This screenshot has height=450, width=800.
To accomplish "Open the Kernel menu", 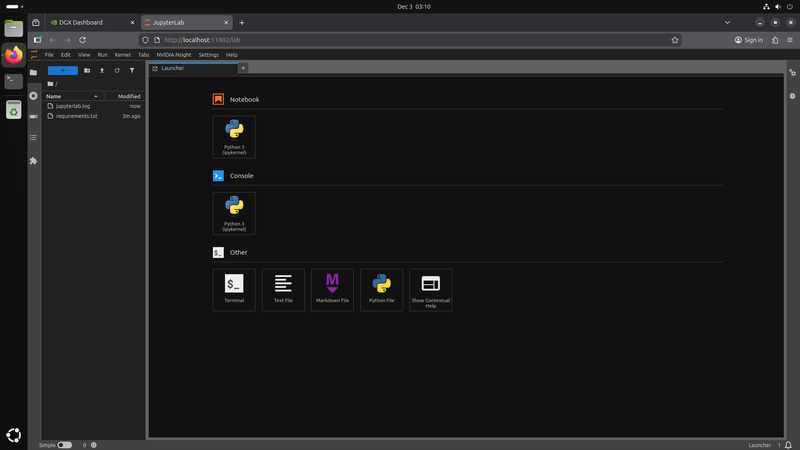I will click(122, 55).
